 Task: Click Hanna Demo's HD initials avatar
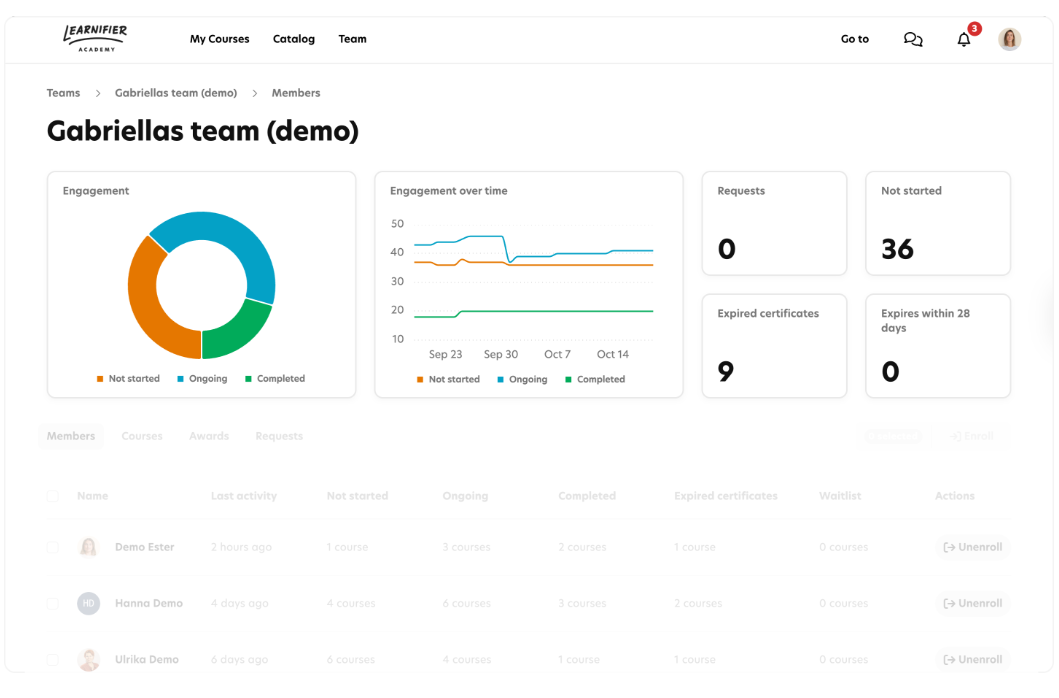point(89,603)
